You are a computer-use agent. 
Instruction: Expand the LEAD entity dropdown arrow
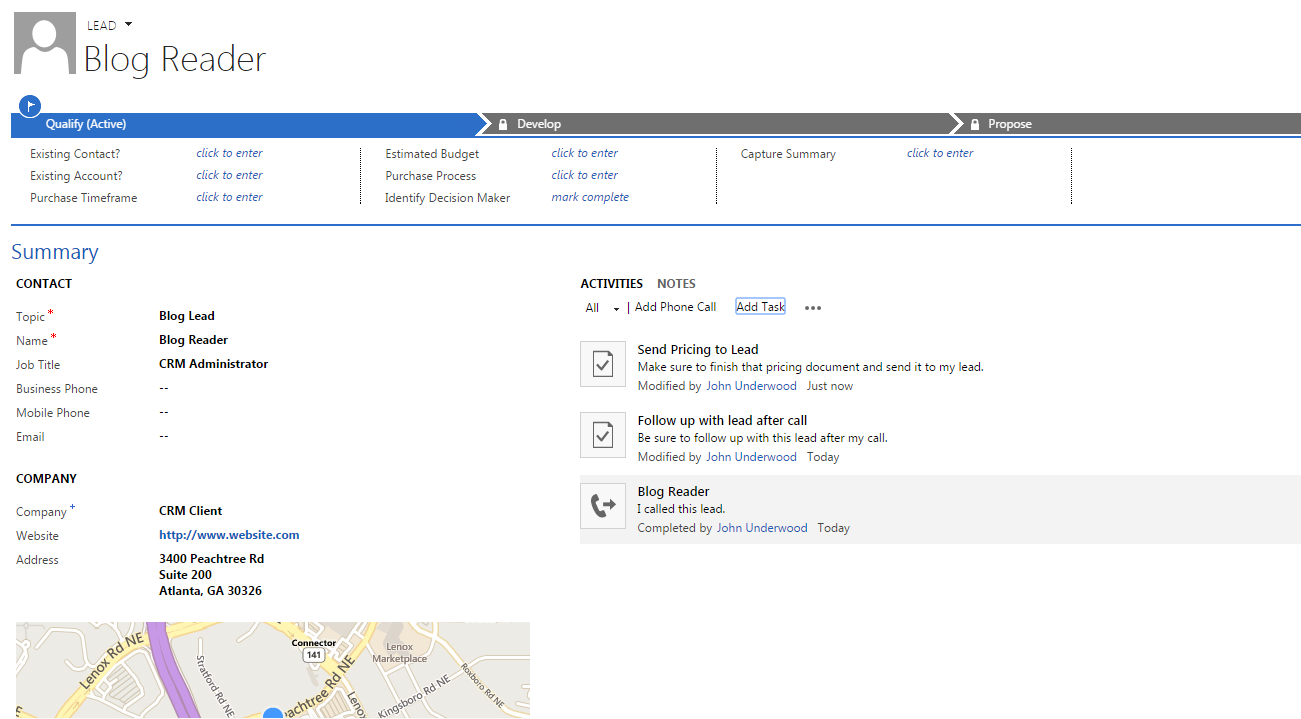tap(128, 25)
